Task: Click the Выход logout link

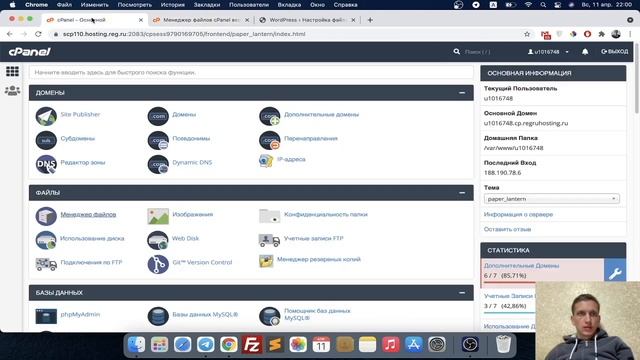Action: 614,52
